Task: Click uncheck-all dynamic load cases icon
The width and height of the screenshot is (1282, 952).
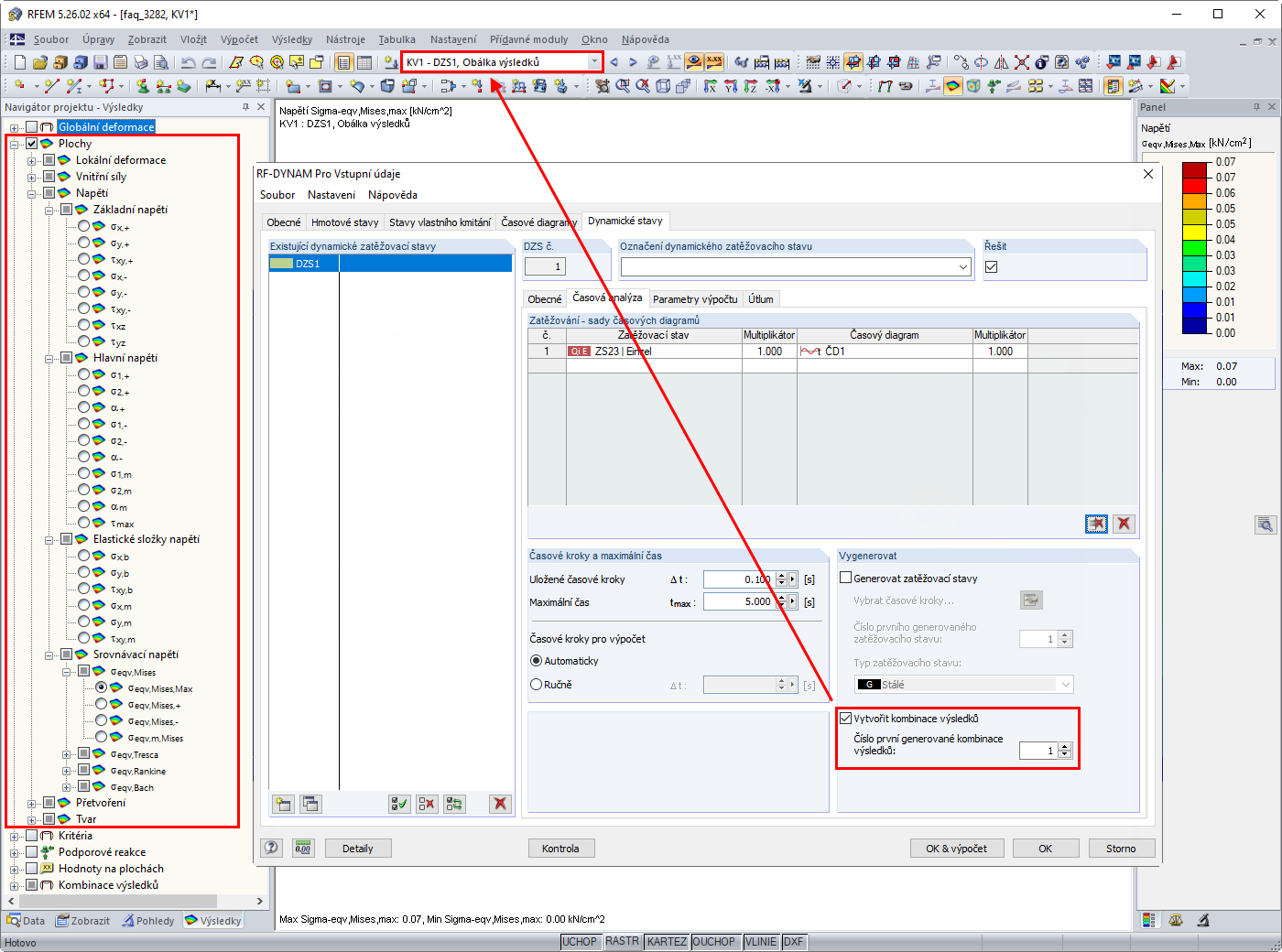Action: coord(428,804)
